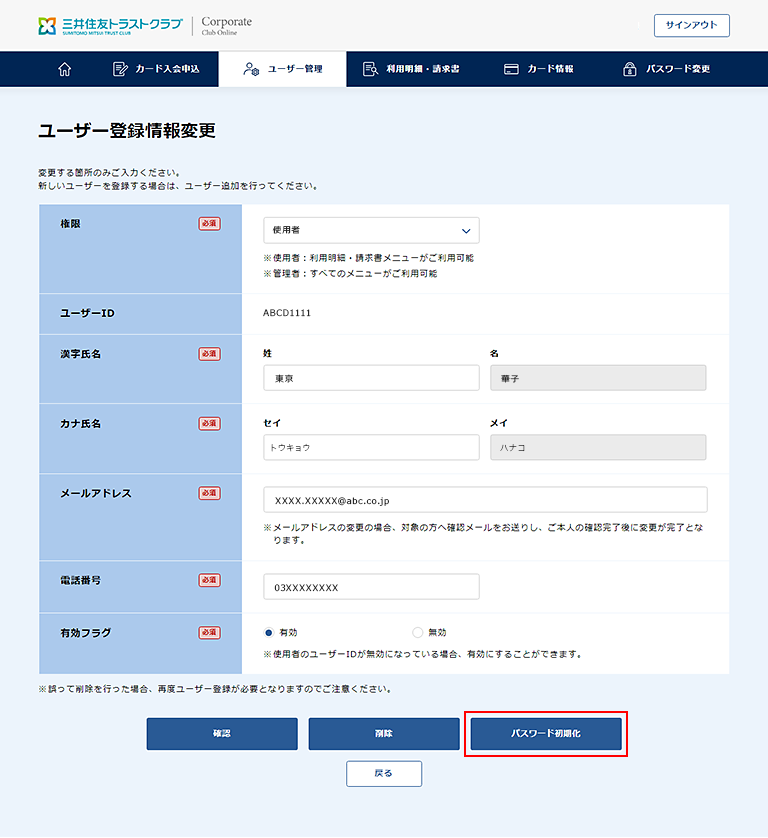Click the メイ field containing ハナコ
Screen dimensions: 768x838
pos(598,447)
